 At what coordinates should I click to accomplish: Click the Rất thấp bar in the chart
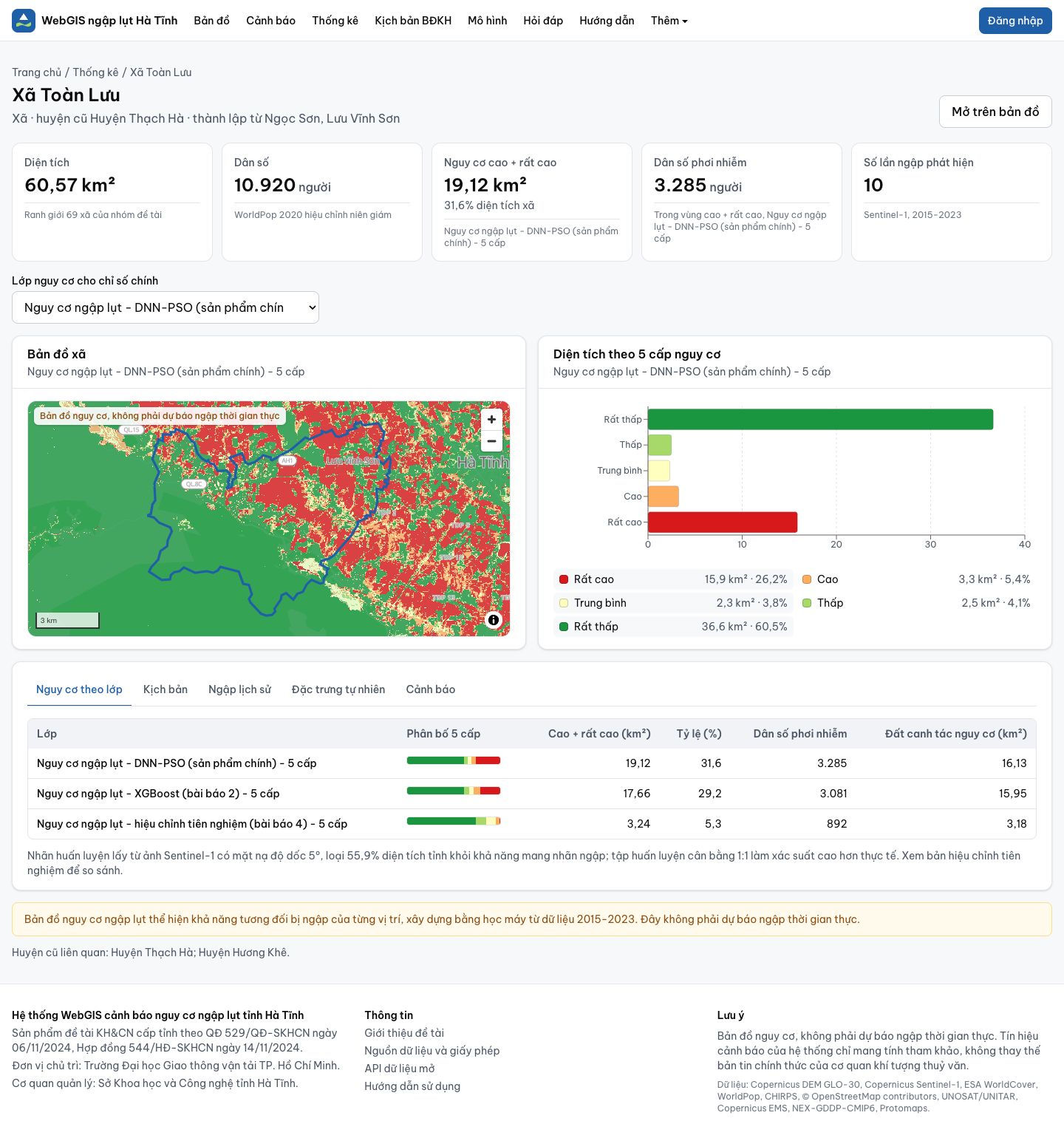tap(820, 419)
